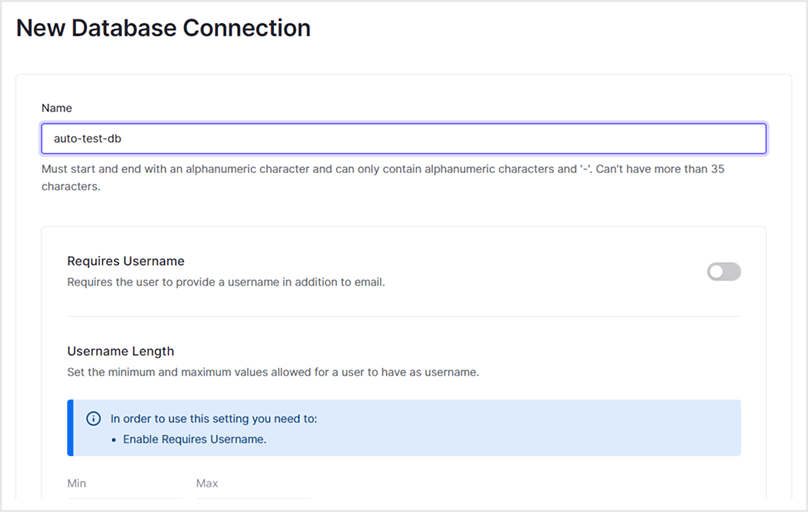Click the Username Length heading

point(120,351)
